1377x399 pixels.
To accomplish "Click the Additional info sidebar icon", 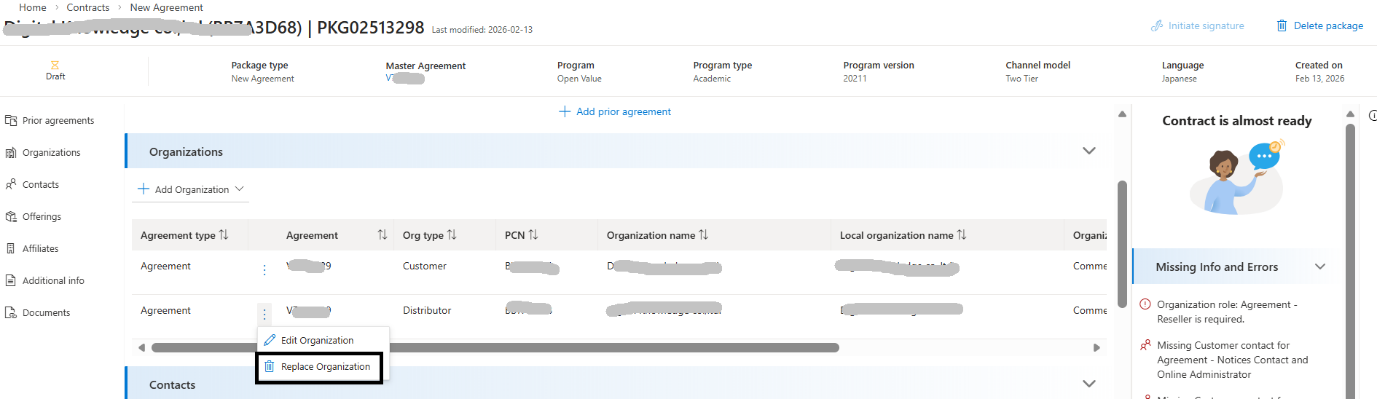I will coord(11,280).
